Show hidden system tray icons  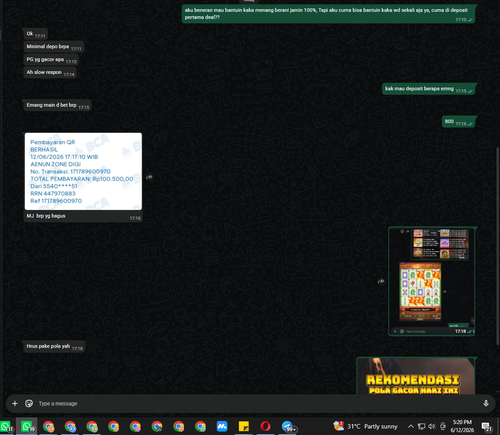tap(411, 426)
